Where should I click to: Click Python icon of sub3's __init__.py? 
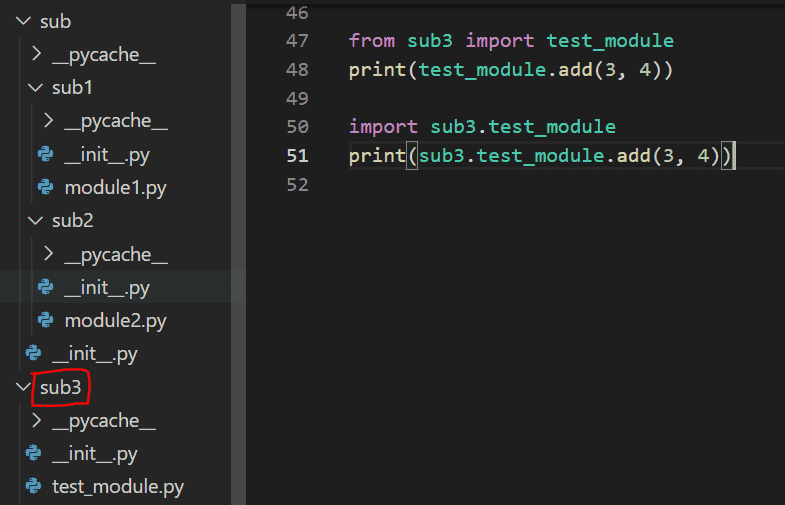[33, 454]
